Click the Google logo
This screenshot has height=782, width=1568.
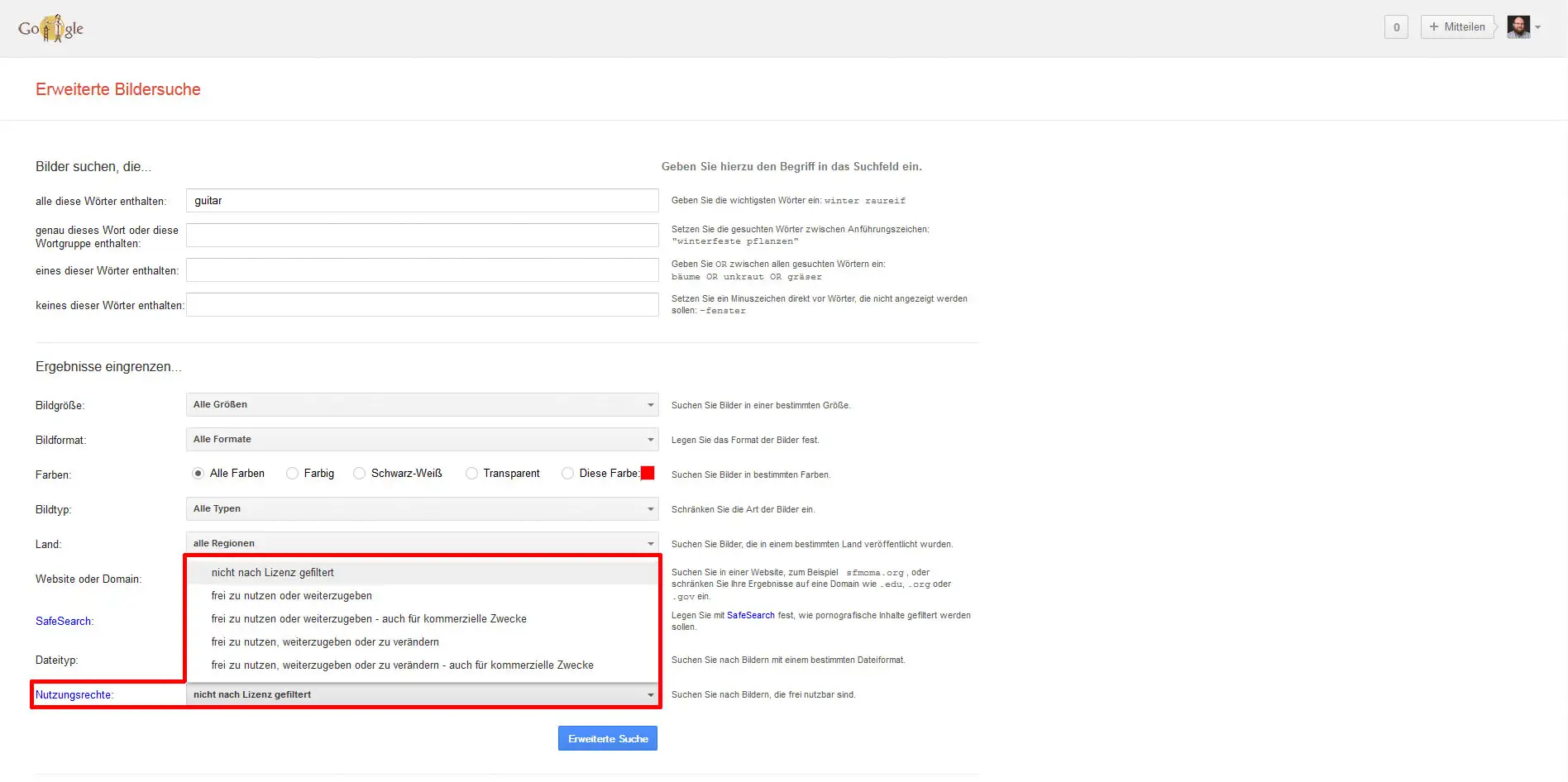point(50,26)
